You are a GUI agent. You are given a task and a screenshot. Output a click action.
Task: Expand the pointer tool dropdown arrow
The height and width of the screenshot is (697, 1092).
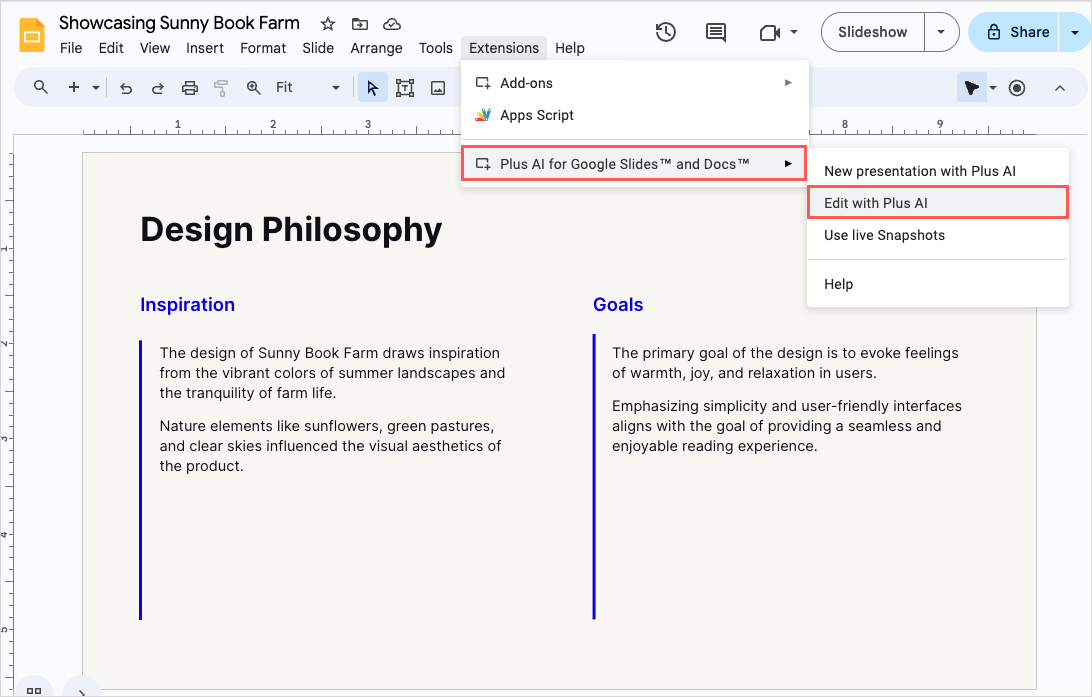click(993, 88)
